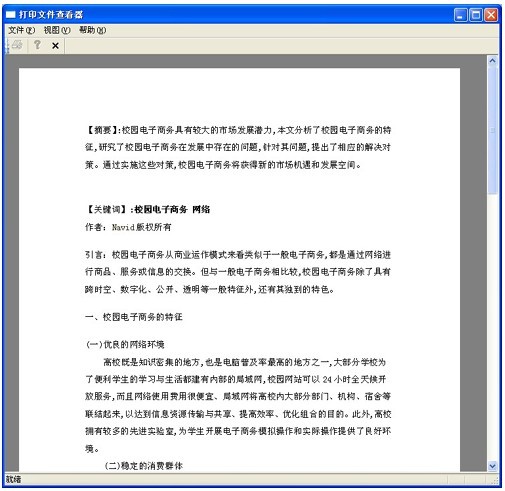Maximize the 打印文件查看器 window
The width and height of the screenshot is (505, 491).
(476, 15)
